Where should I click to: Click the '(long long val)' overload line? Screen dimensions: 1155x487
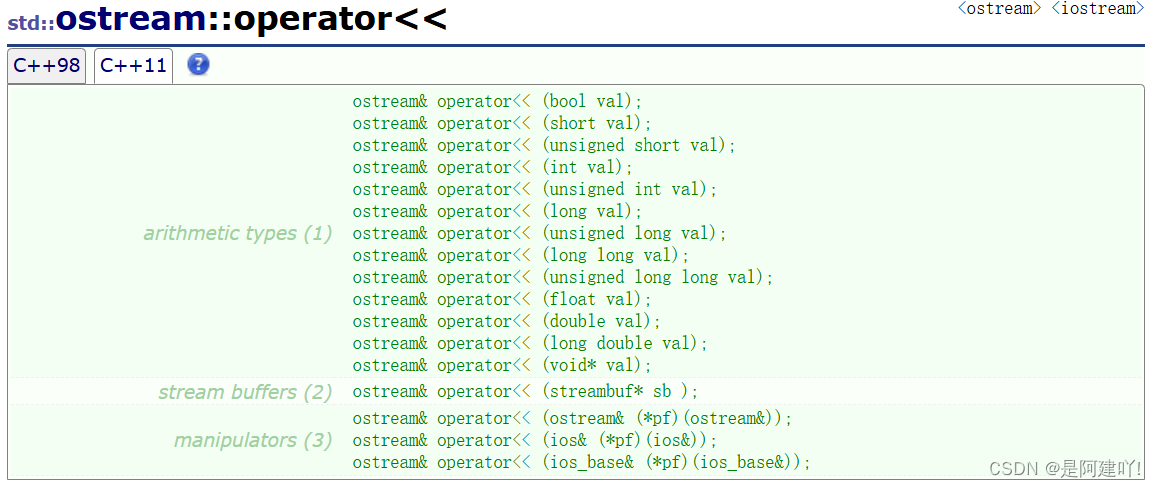521,256
